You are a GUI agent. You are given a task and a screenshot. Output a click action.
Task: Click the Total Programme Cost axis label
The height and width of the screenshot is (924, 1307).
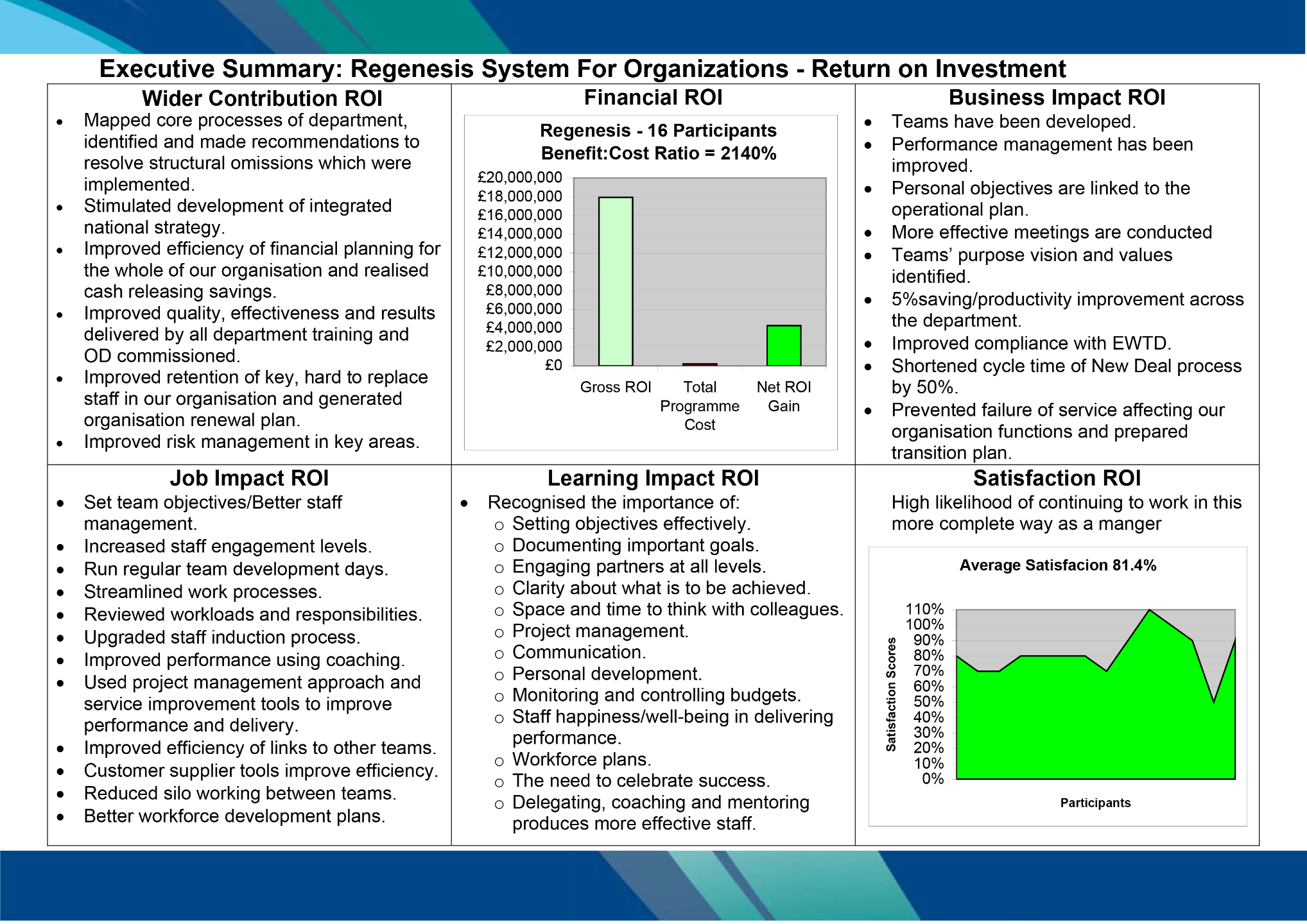click(700, 406)
